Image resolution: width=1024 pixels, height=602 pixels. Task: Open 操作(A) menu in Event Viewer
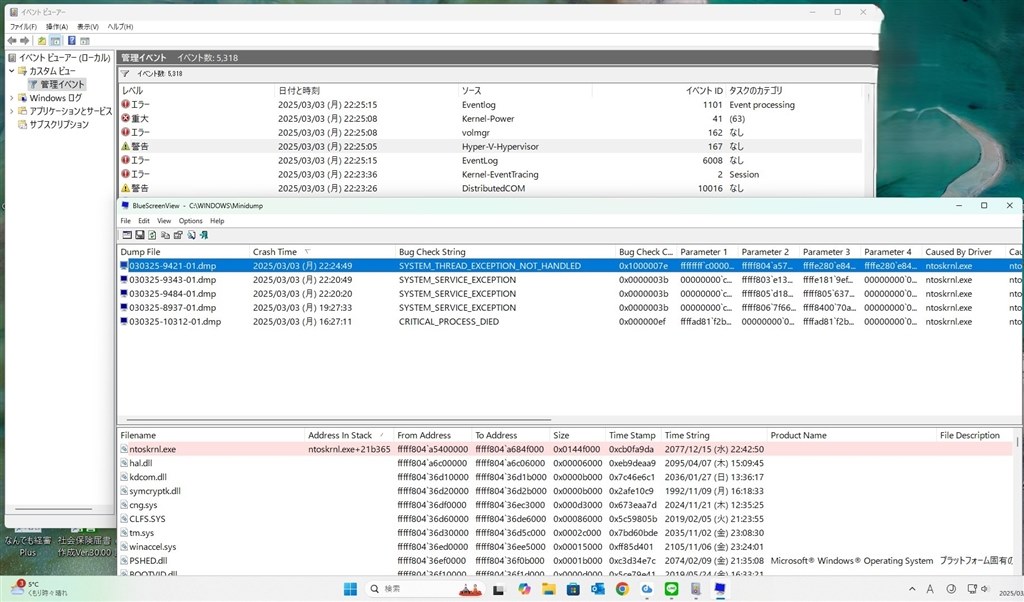[x=57, y=27]
